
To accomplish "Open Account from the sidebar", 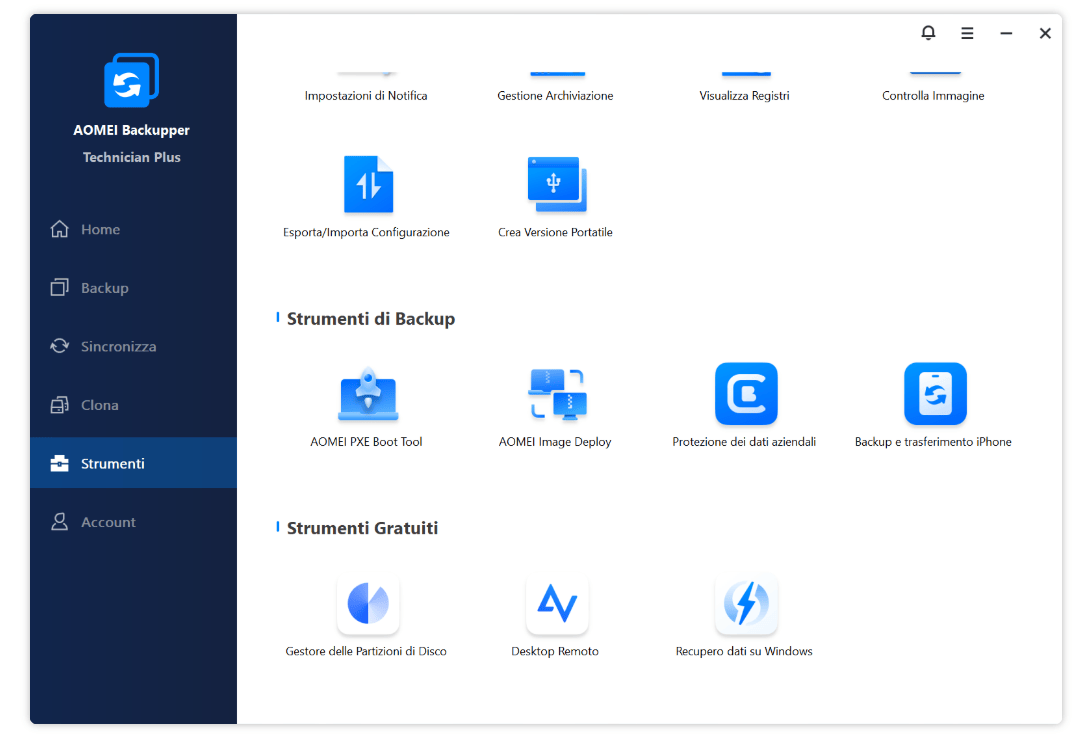I will 133,522.
